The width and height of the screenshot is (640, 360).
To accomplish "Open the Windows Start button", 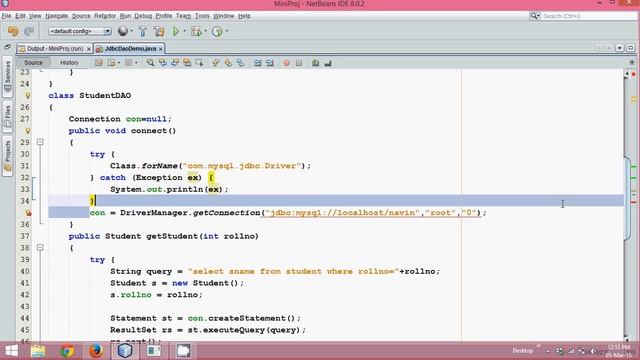I will (11, 351).
